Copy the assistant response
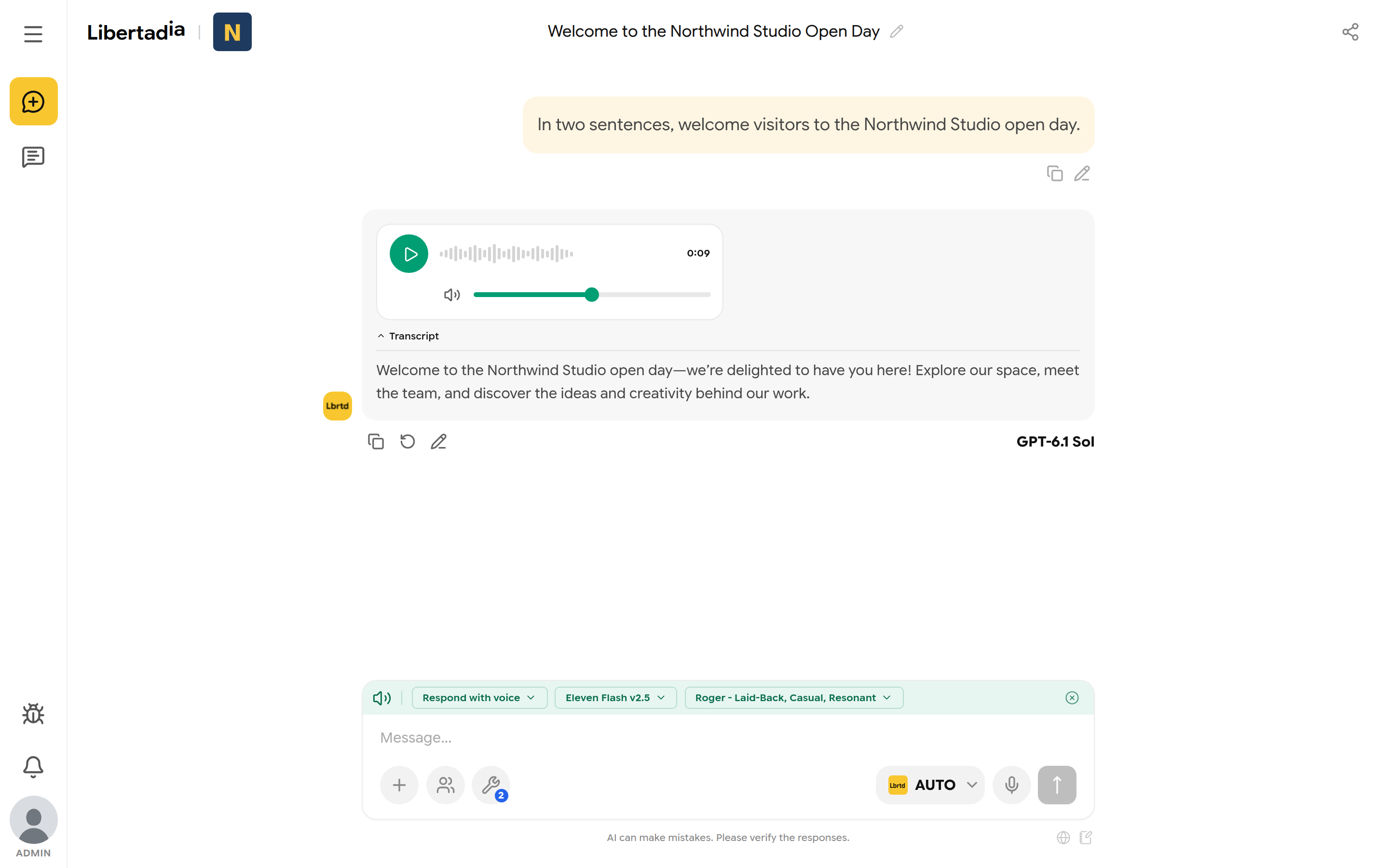Screen dimensions: 1389x868 point(376,441)
